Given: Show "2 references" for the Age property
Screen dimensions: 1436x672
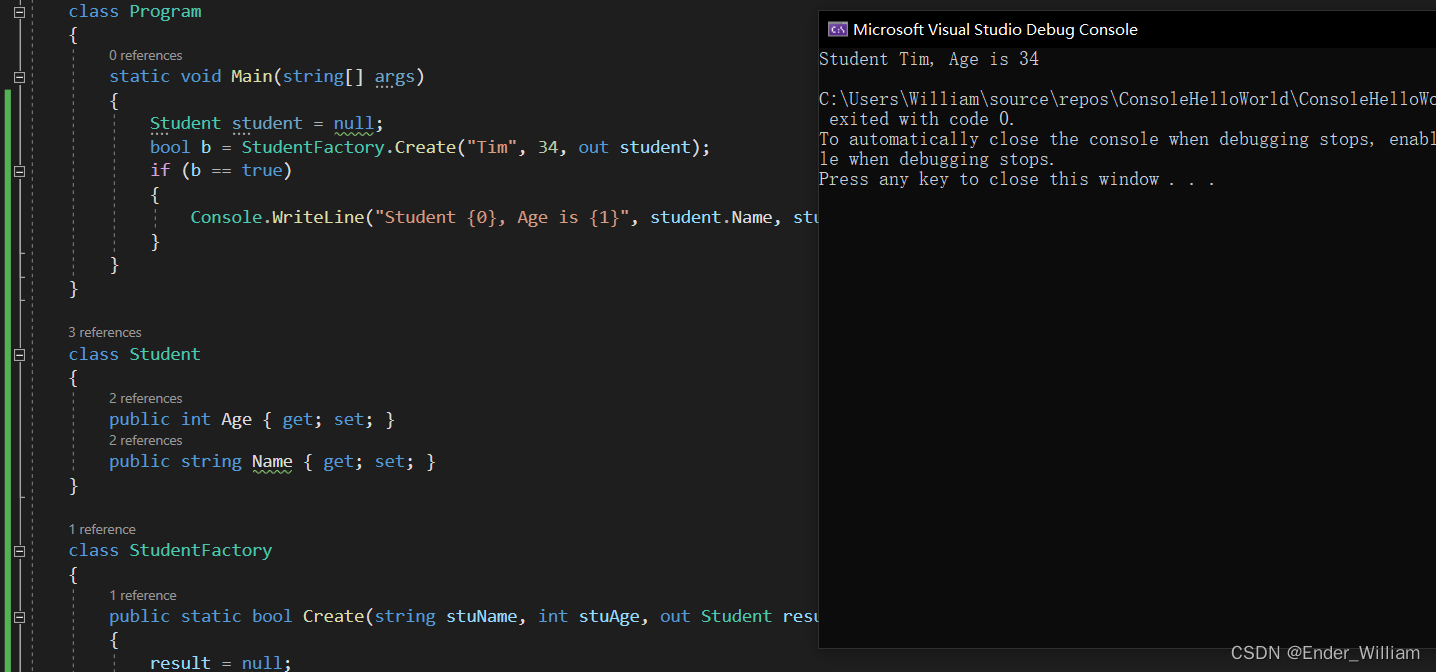Looking at the screenshot, I should [145, 398].
